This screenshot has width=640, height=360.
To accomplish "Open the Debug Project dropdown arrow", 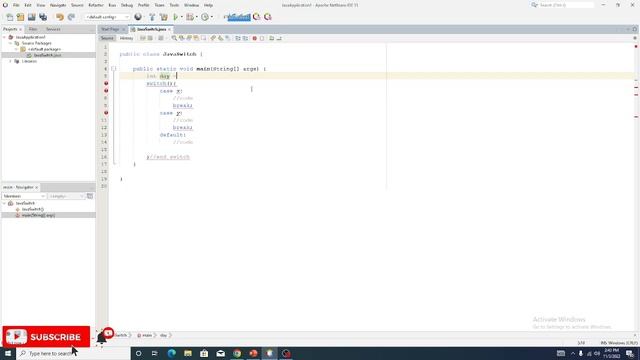I will coord(196,17).
